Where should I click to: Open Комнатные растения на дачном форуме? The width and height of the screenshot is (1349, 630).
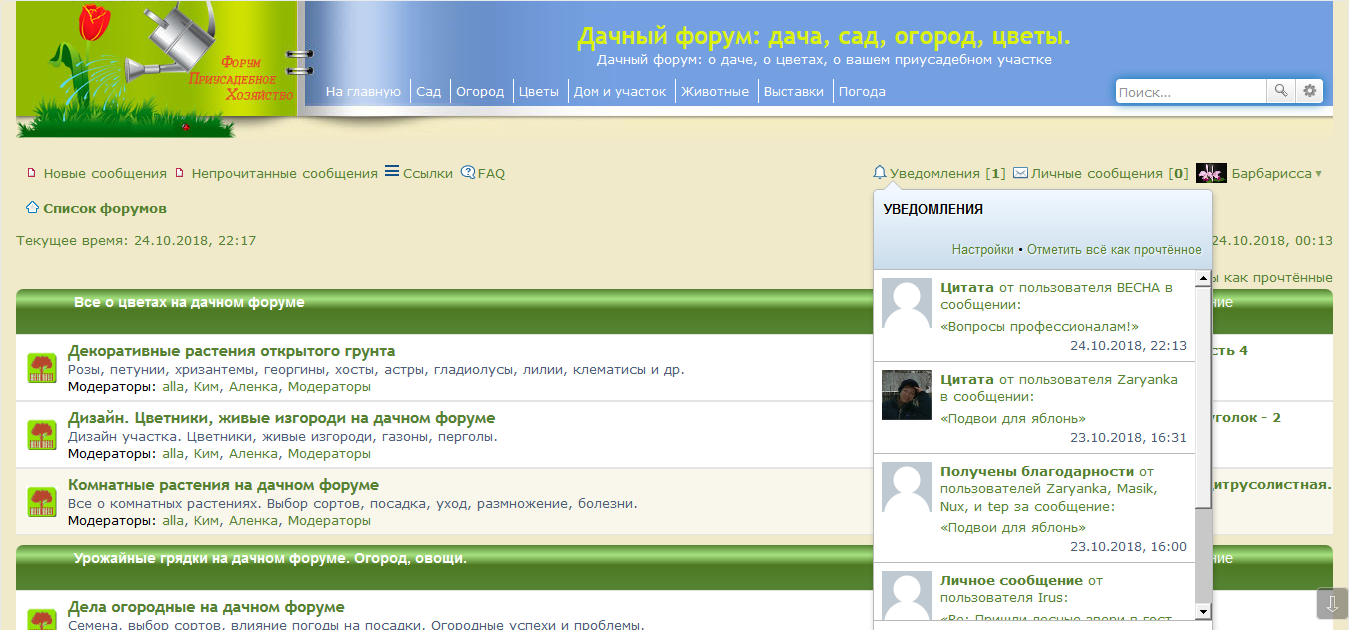pos(223,485)
